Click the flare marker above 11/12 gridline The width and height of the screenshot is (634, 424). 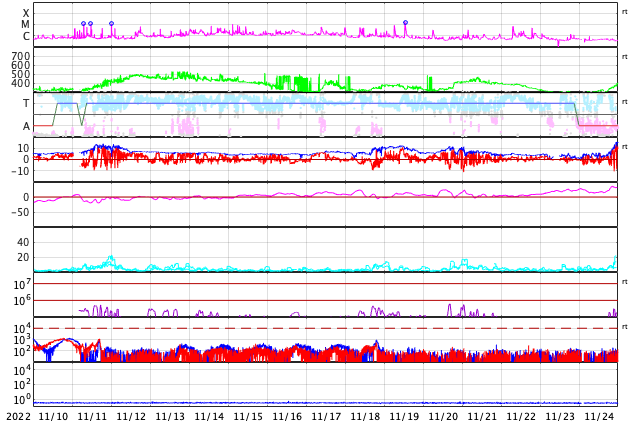click(x=112, y=23)
